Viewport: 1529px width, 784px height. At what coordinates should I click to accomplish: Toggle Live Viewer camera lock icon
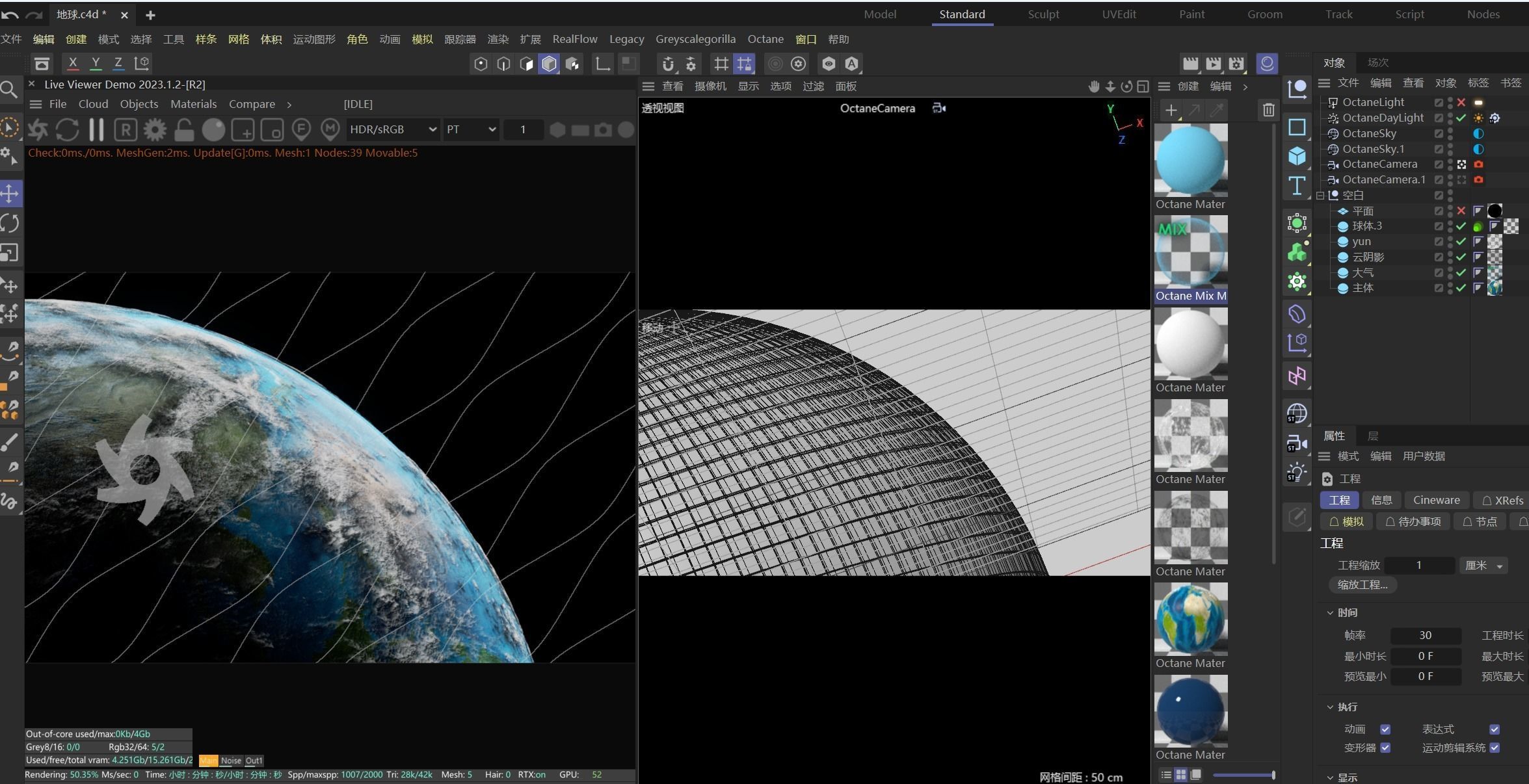(184, 130)
